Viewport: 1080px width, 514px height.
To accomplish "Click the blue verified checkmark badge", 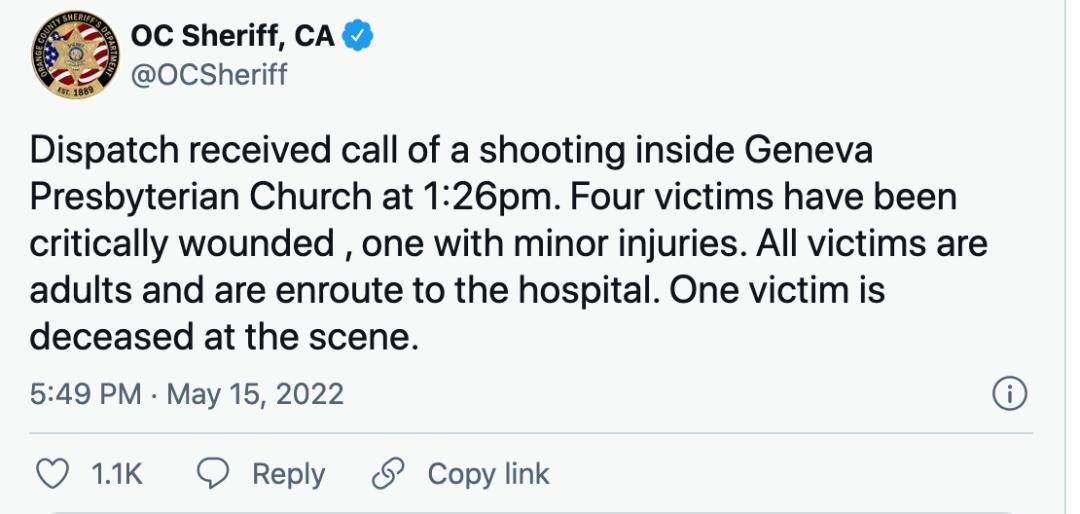I will pos(359,37).
